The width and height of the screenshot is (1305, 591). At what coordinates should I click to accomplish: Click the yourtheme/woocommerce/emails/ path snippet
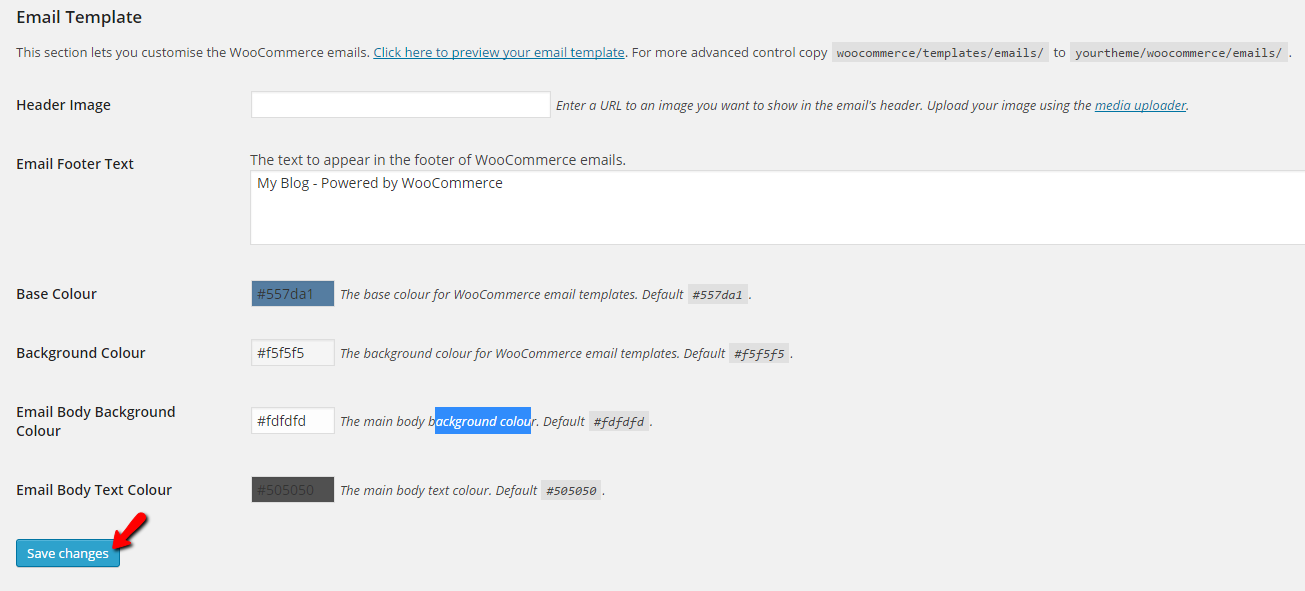point(1179,52)
